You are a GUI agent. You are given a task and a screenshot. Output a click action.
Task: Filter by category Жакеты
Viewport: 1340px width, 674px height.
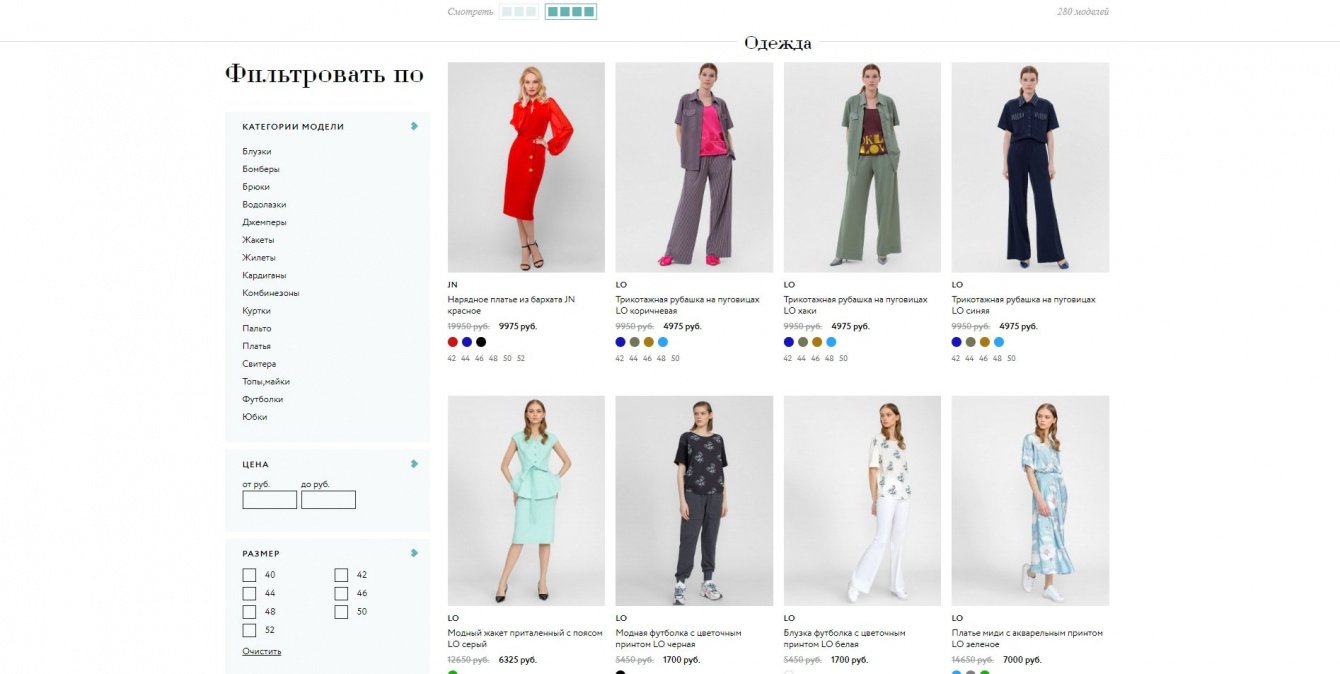coord(258,240)
